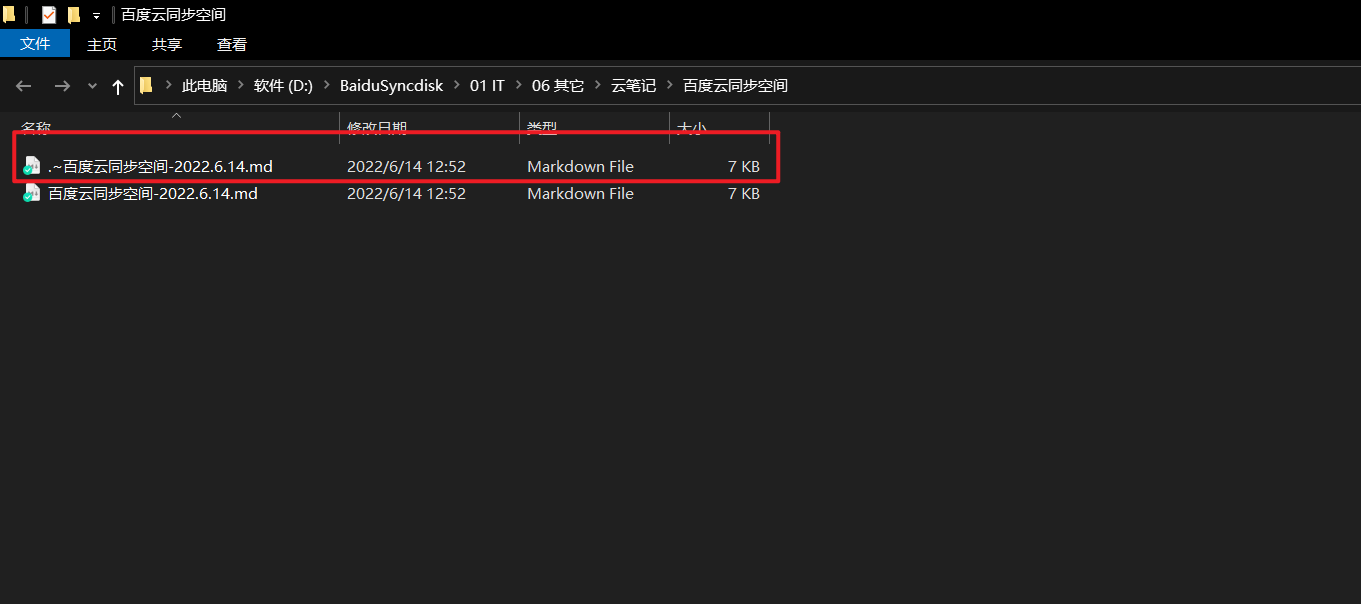Expand chevron after 此电脑 in address bar

[241, 86]
